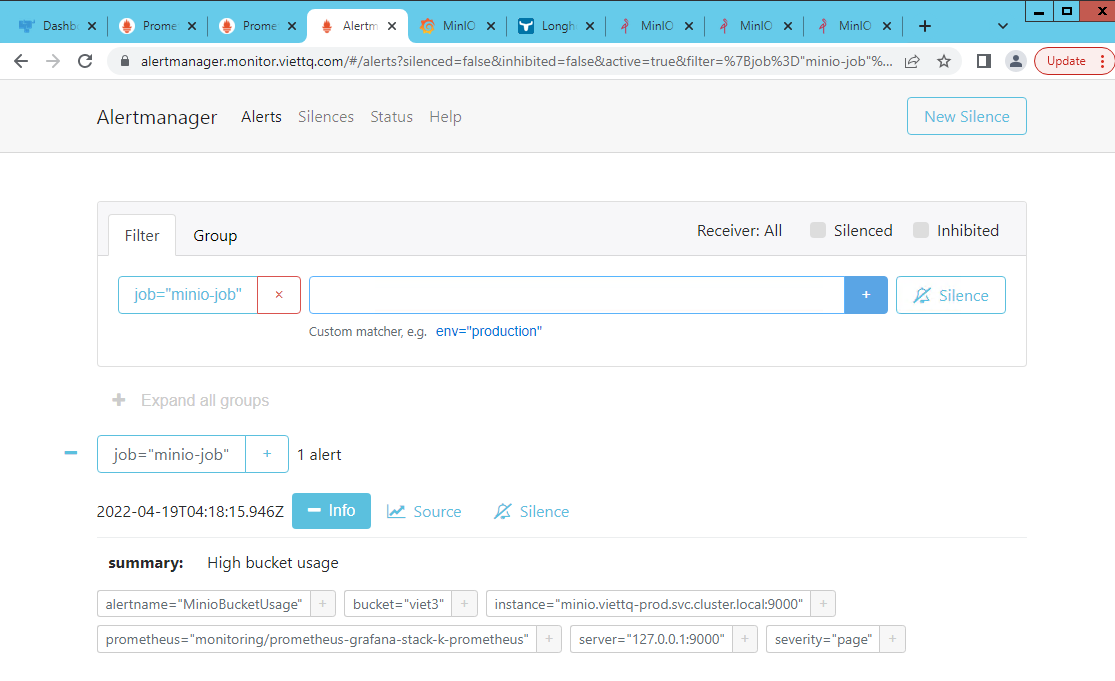Use the env="production" example matcher
Image resolution: width=1115 pixels, height=681 pixels.
click(489, 331)
